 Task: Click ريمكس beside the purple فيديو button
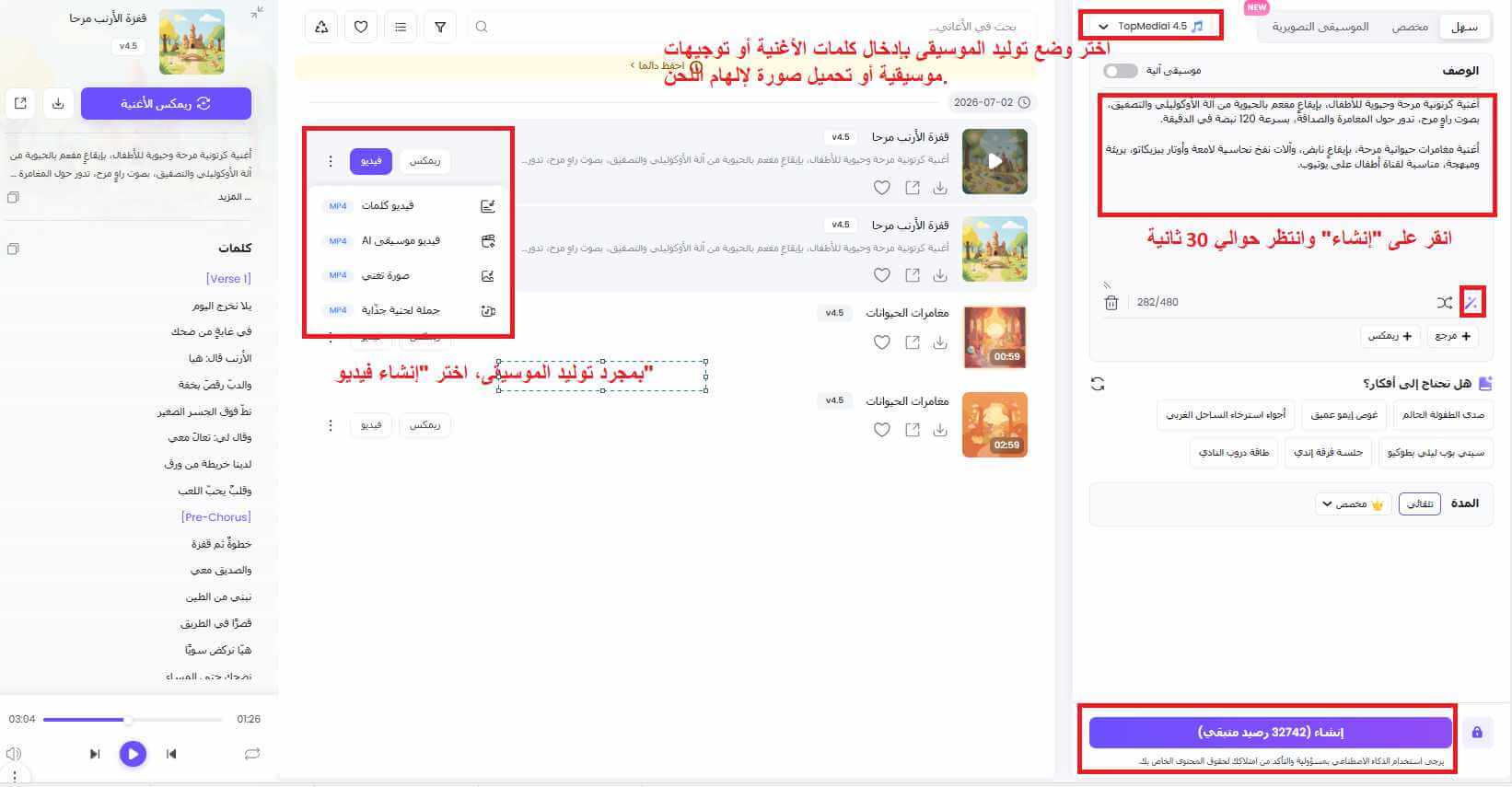(425, 161)
